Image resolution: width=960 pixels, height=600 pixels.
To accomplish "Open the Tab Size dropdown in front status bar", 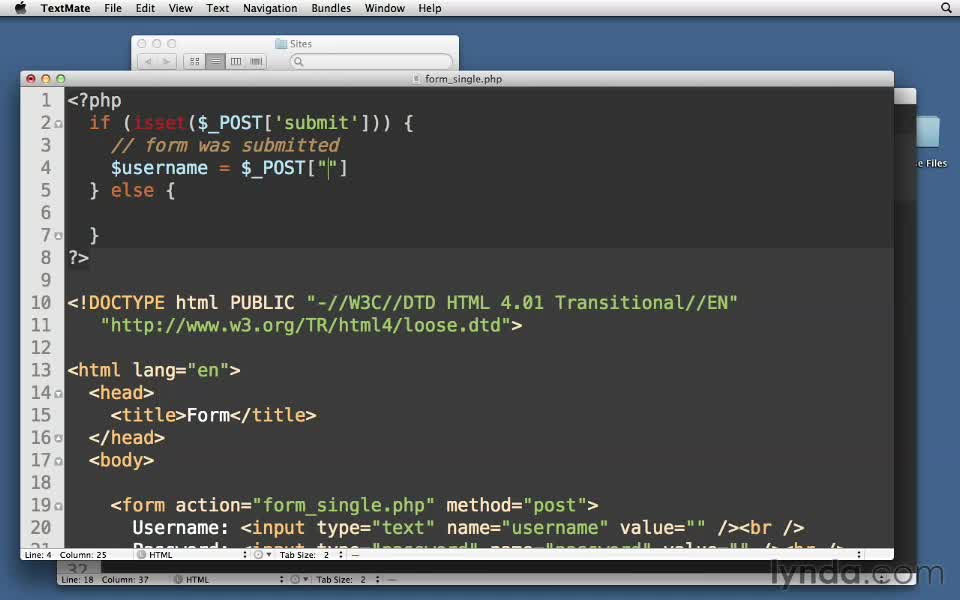I will click(311, 555).
